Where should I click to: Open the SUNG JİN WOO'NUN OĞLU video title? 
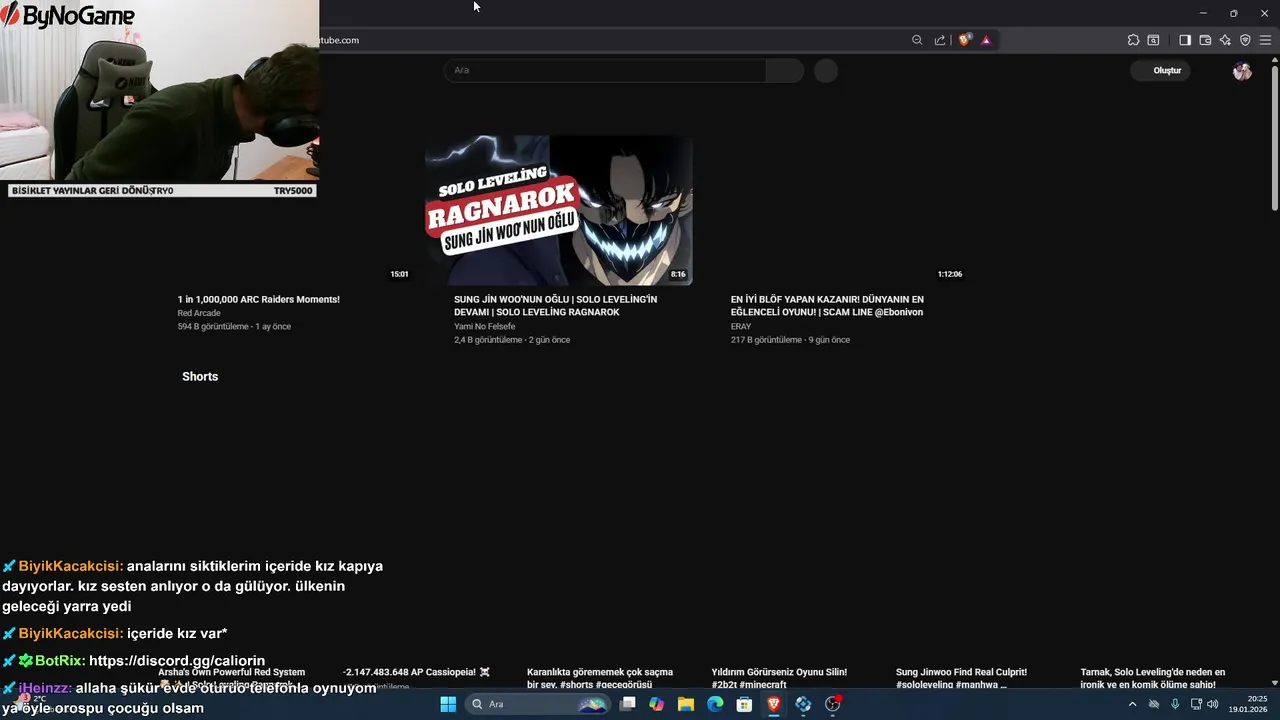pyautogui.click(x=556, y=306)
